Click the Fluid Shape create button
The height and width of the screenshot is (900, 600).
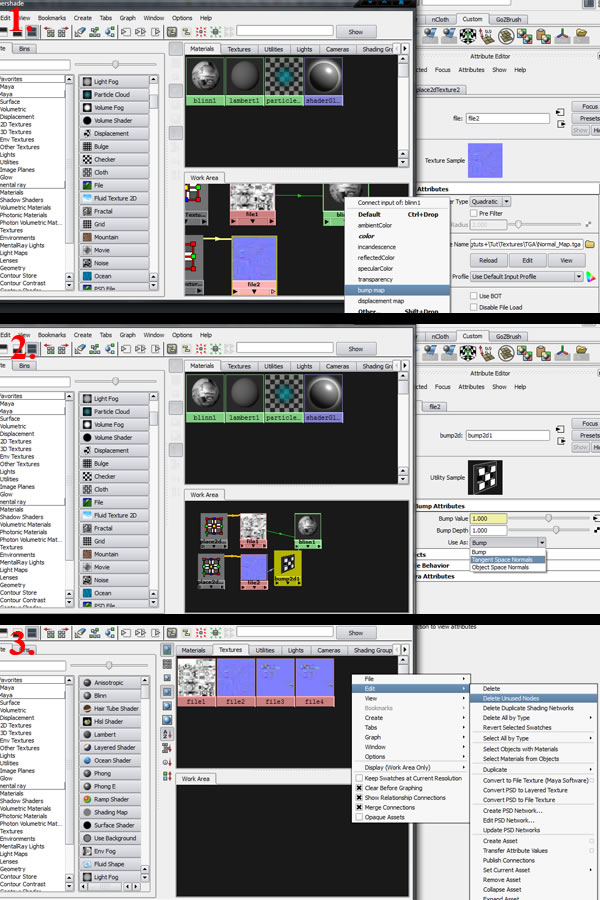tap(110, 864)
